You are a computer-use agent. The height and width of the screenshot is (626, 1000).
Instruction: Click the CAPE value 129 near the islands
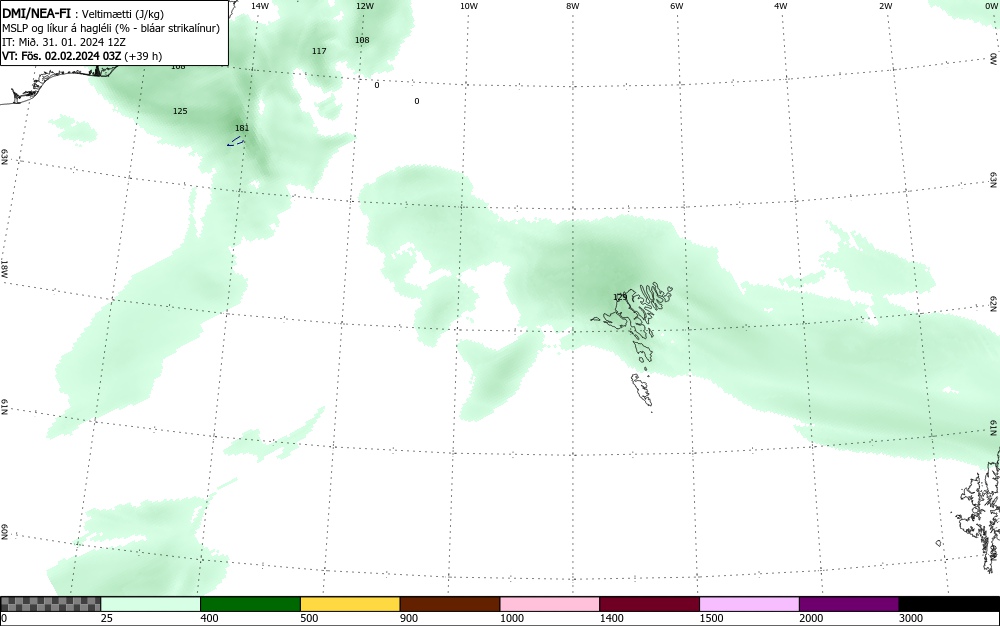click(620, 297)
